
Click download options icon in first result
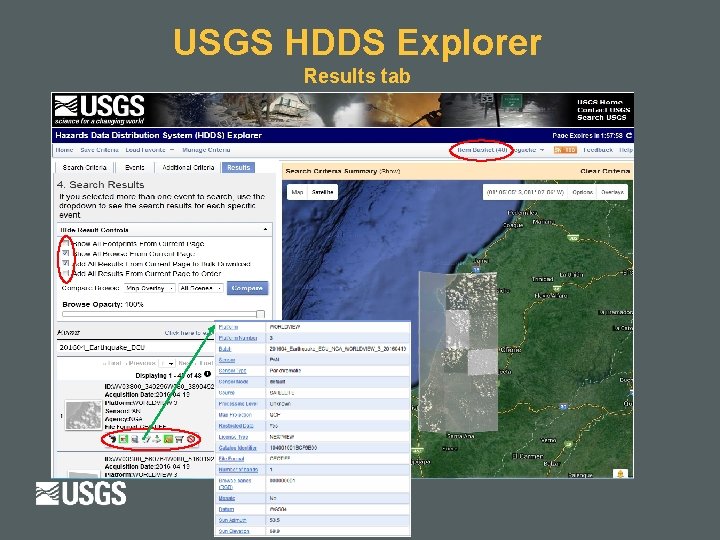tap(157, 439)
